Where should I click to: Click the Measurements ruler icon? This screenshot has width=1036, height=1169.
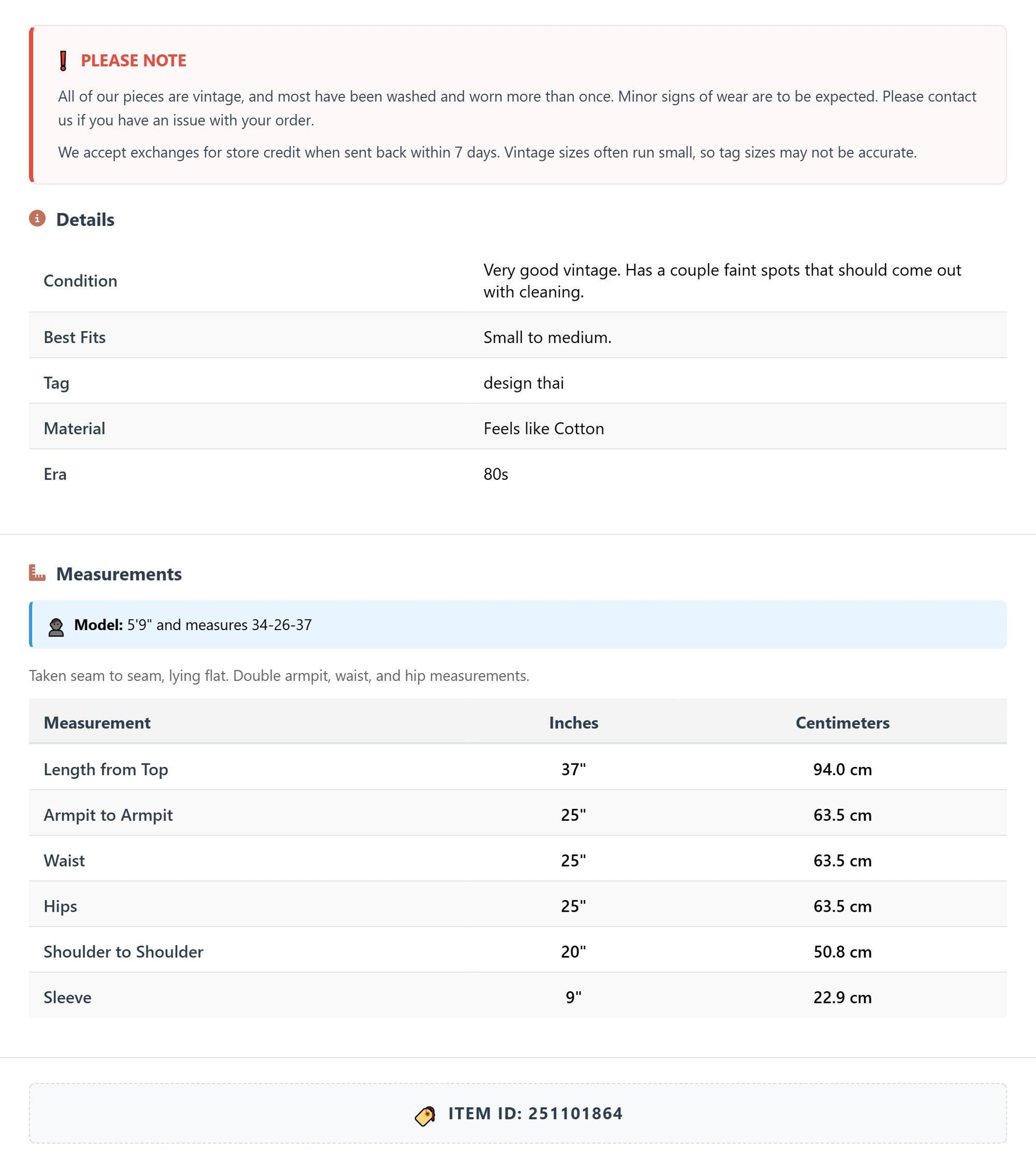click(x=37, y=573)
